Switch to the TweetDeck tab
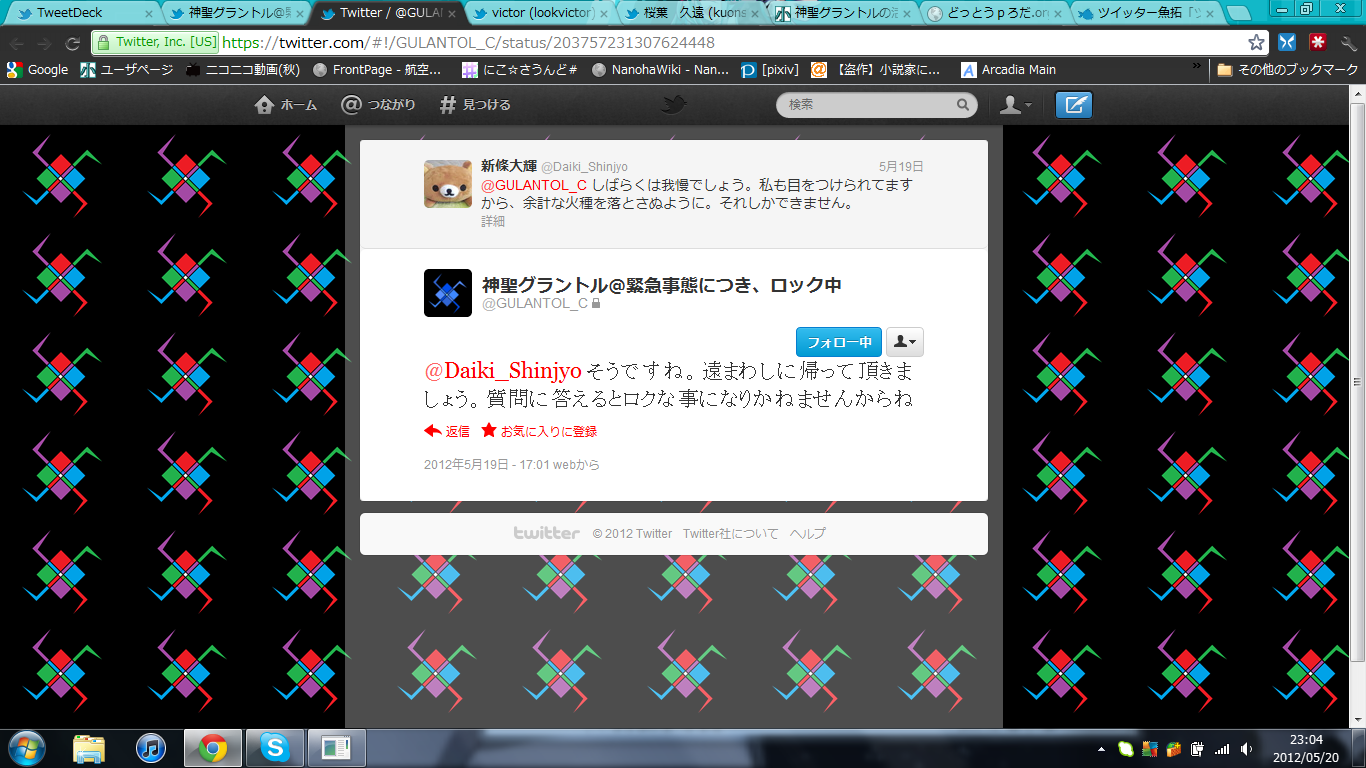The image size is (1366, 768). 83,13
